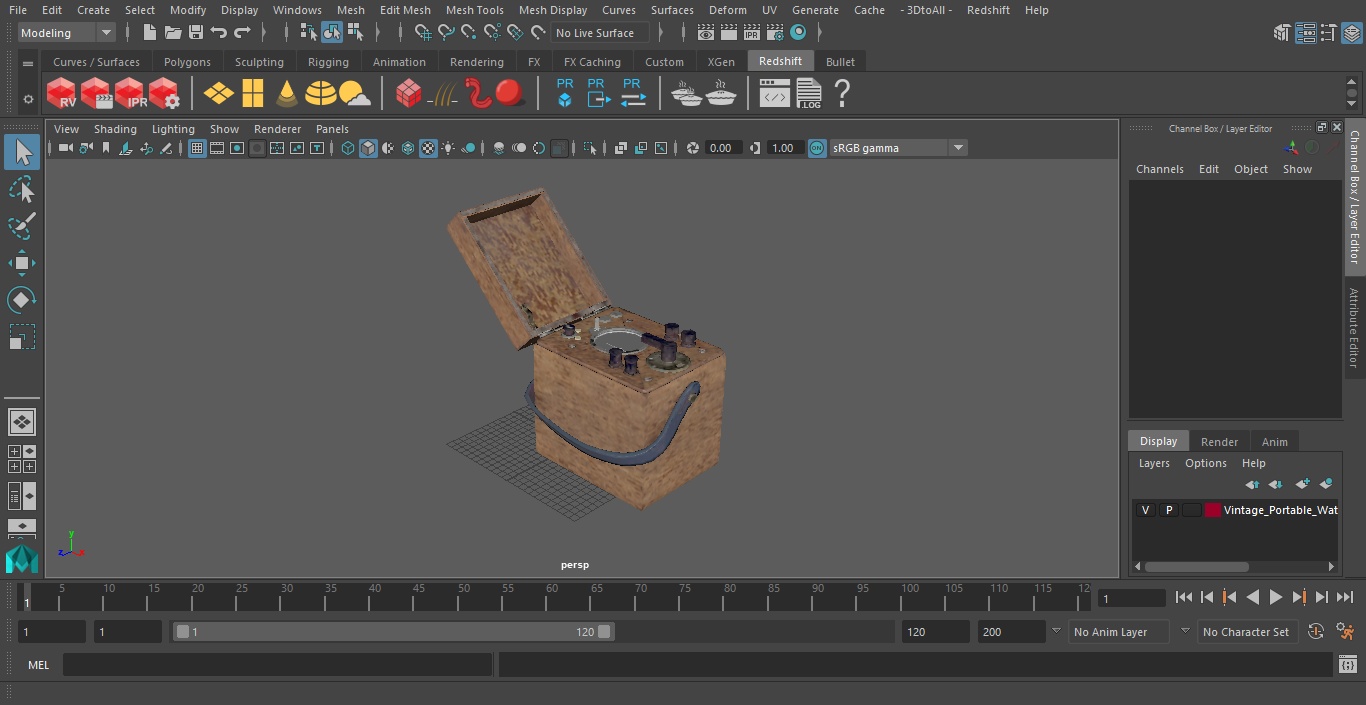Open the Modeling workspace dropdown
The width and height of the screenshot is (1366, 705).
click(x=67, y=33)
